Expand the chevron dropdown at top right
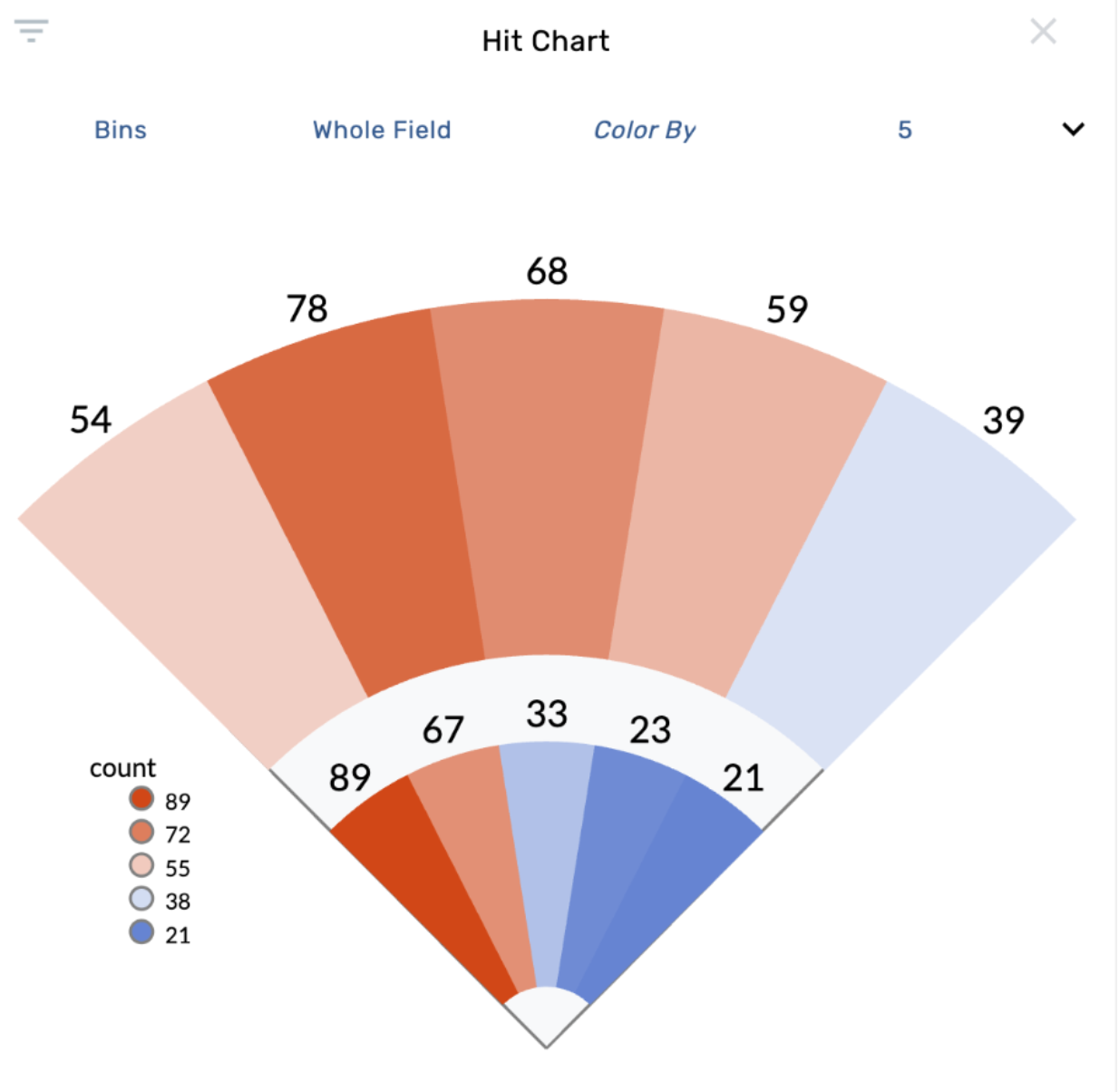Image resolution: width=1119 pixels, height=1092 pixels. point(1073,130)
